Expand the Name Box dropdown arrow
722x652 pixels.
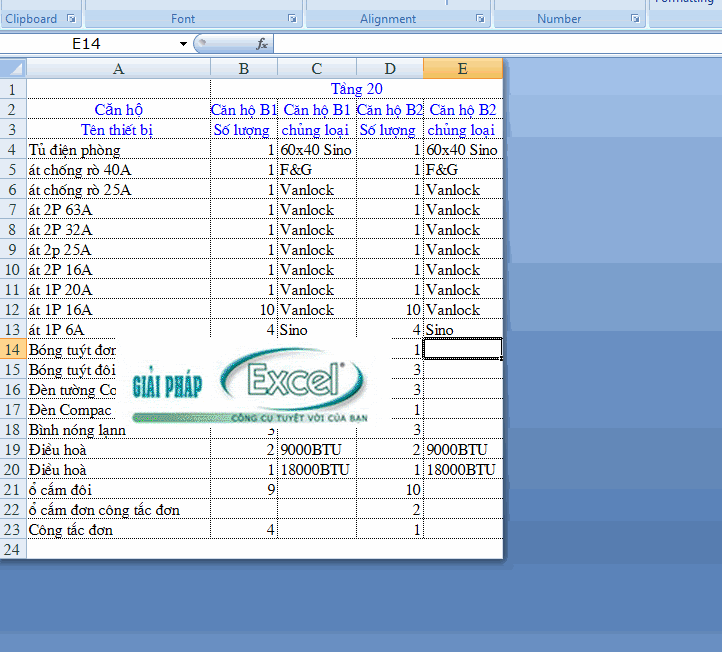click(183, 44)
